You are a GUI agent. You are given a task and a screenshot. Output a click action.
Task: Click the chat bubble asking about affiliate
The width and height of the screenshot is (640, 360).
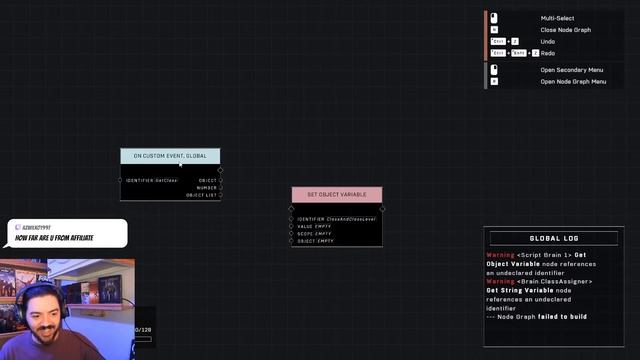67,233
